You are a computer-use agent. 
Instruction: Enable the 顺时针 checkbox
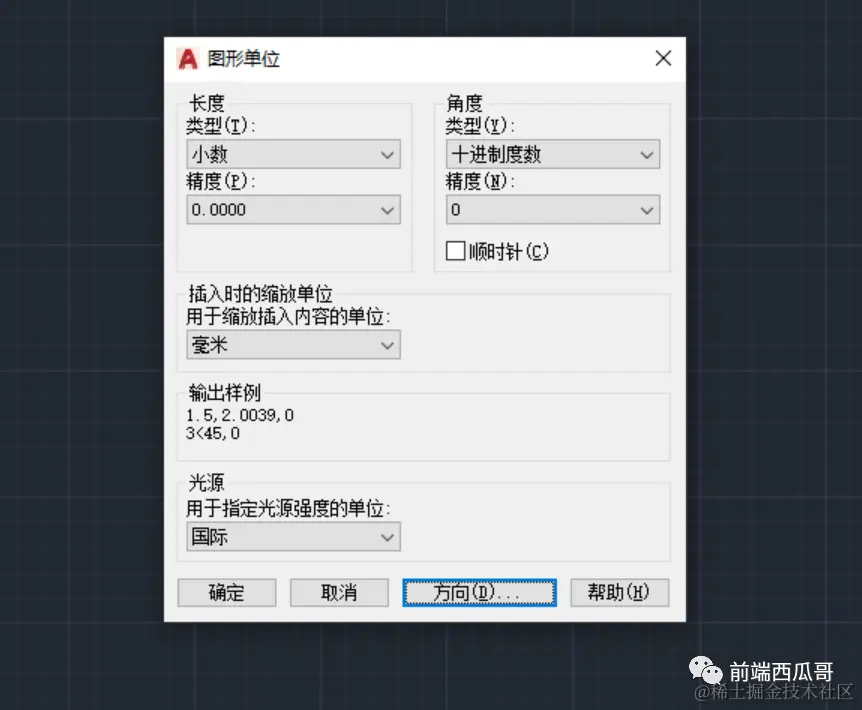tap(455, 250)
